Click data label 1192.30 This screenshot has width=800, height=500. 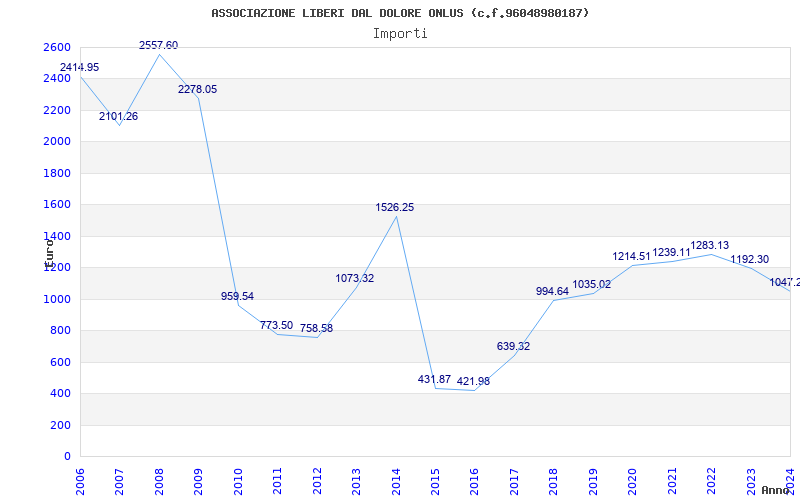coord(749,260)
